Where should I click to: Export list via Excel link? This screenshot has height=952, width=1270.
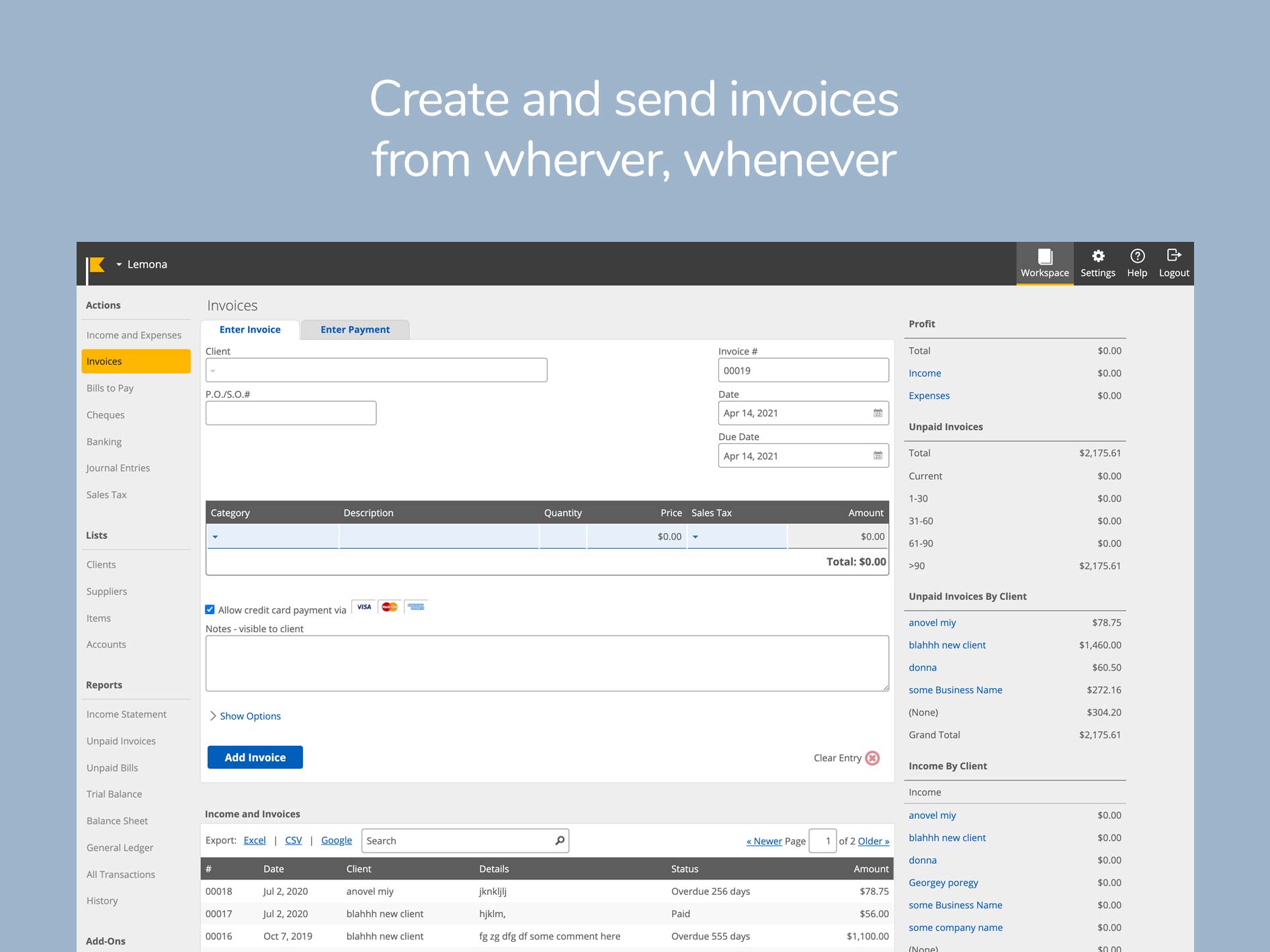click(x=254, y=840)
